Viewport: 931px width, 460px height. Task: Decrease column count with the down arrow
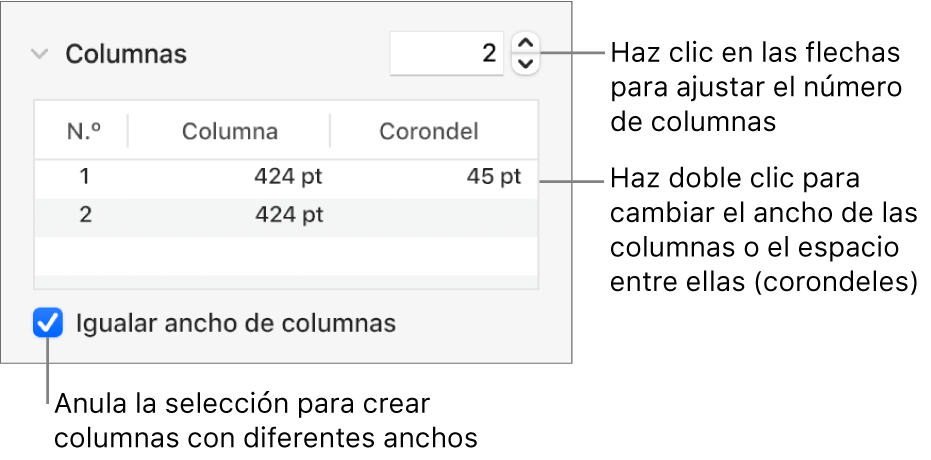525,64
